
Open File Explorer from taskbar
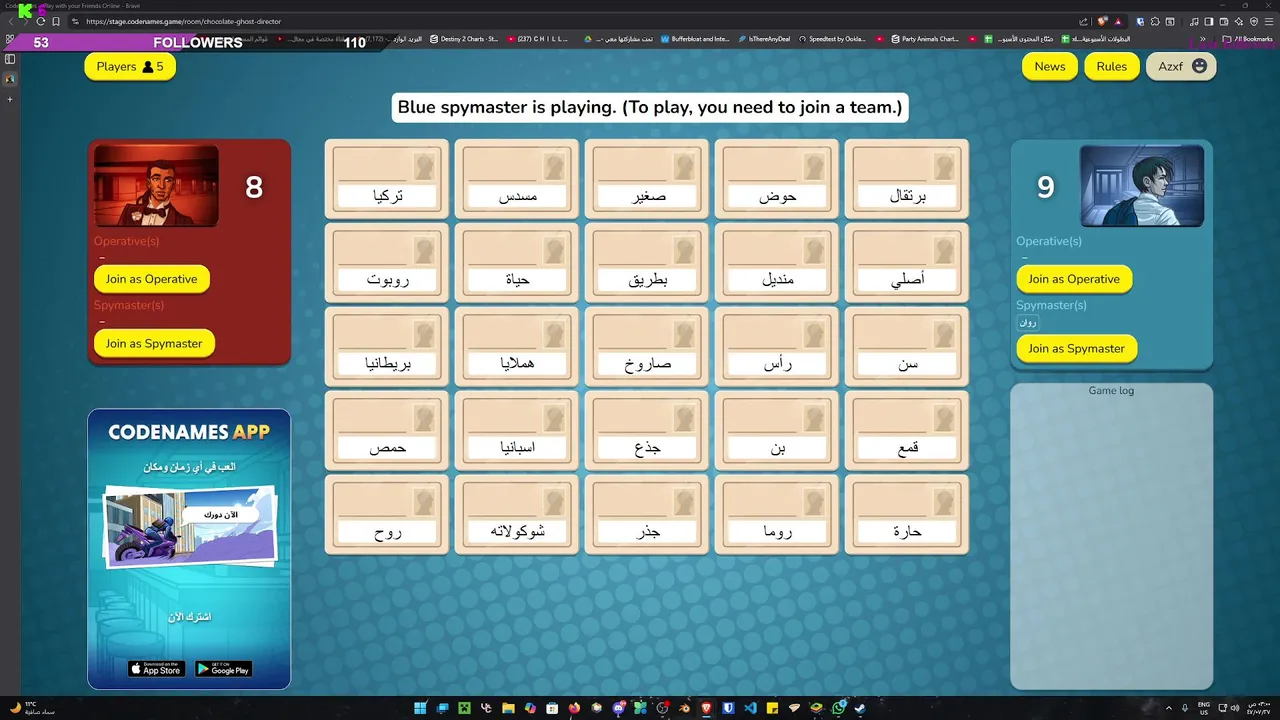508,708
